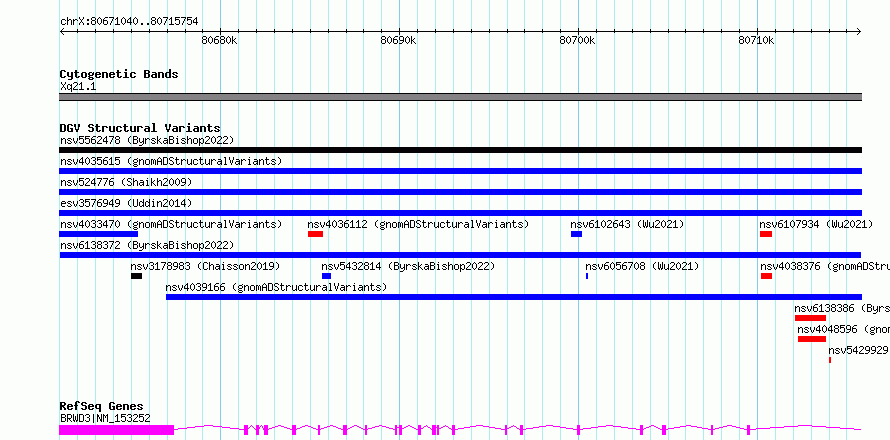Image resolution: width=890 pixels, height=440 pixels.
Task: Click the blue nsv5432814 variant block
Action: tap(326, 276)
